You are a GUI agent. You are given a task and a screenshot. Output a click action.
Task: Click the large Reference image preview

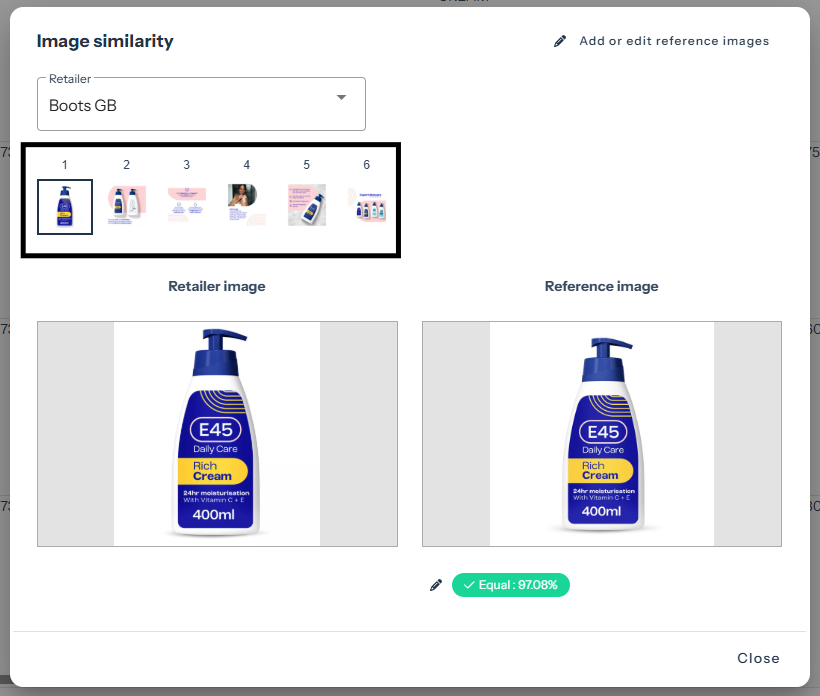601,433
